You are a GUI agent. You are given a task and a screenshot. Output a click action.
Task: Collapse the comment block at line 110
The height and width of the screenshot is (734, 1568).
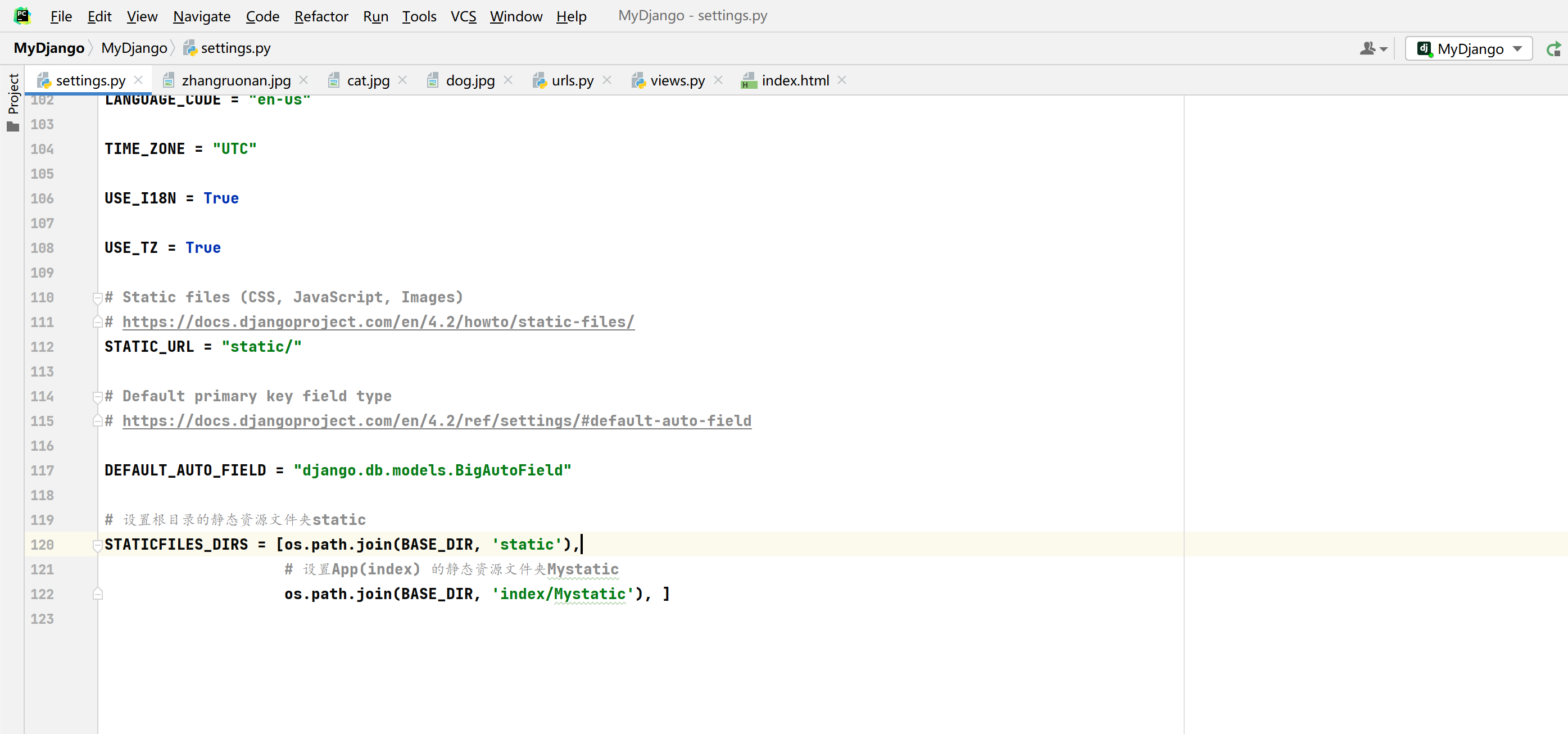97,298
